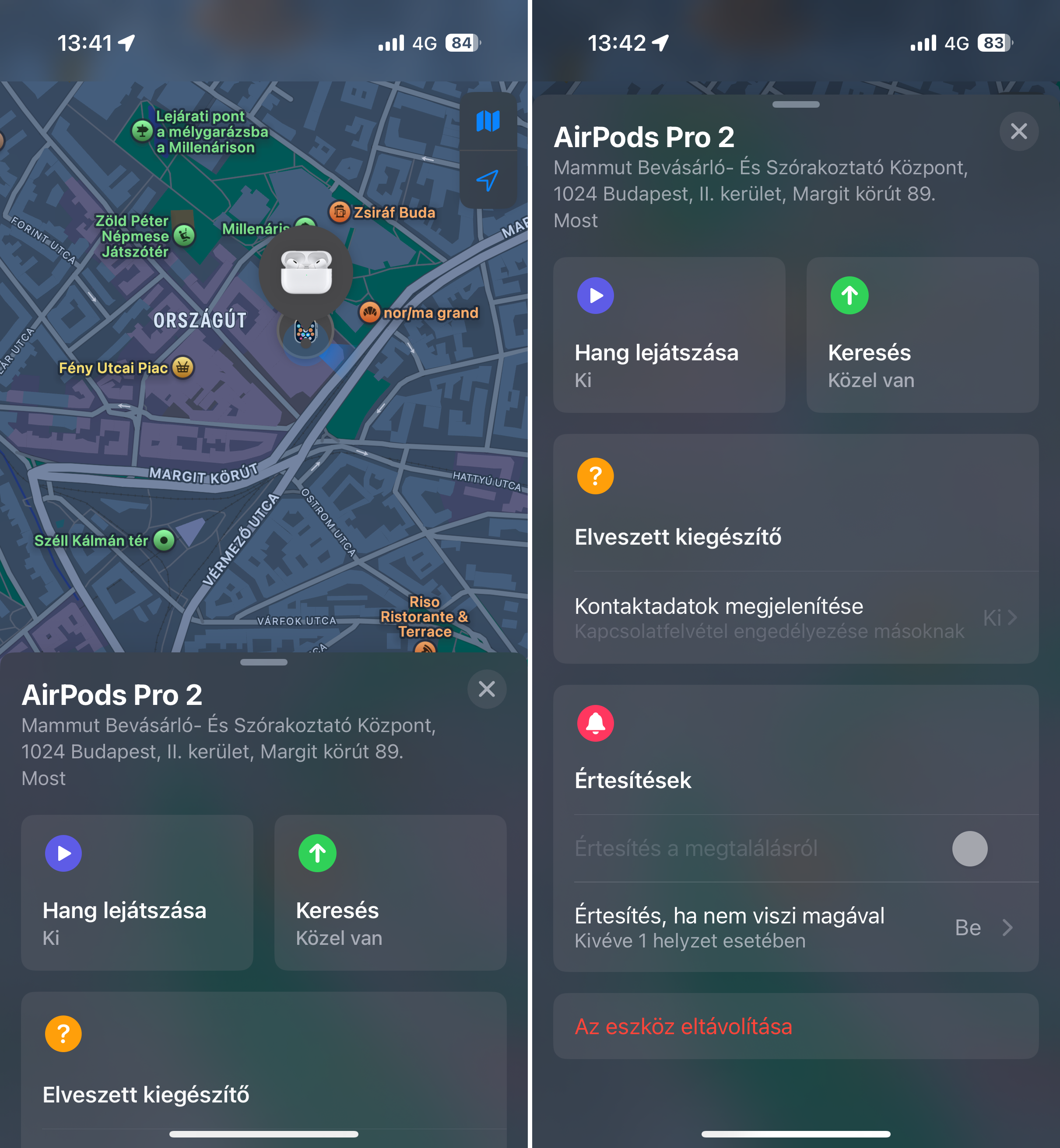Tap the Fény Utcai Piac market icon
Screen dimensions: 1060x1148
tap(183, 368)
